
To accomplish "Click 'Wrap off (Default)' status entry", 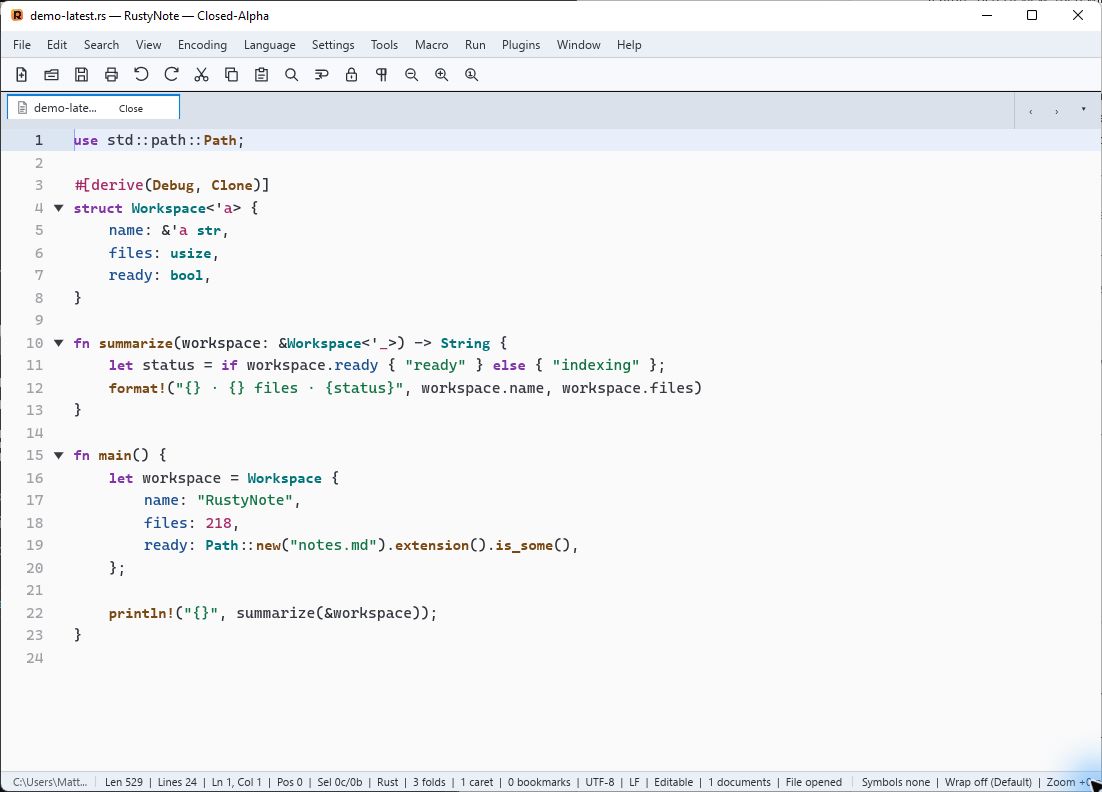I will point(988,782).
